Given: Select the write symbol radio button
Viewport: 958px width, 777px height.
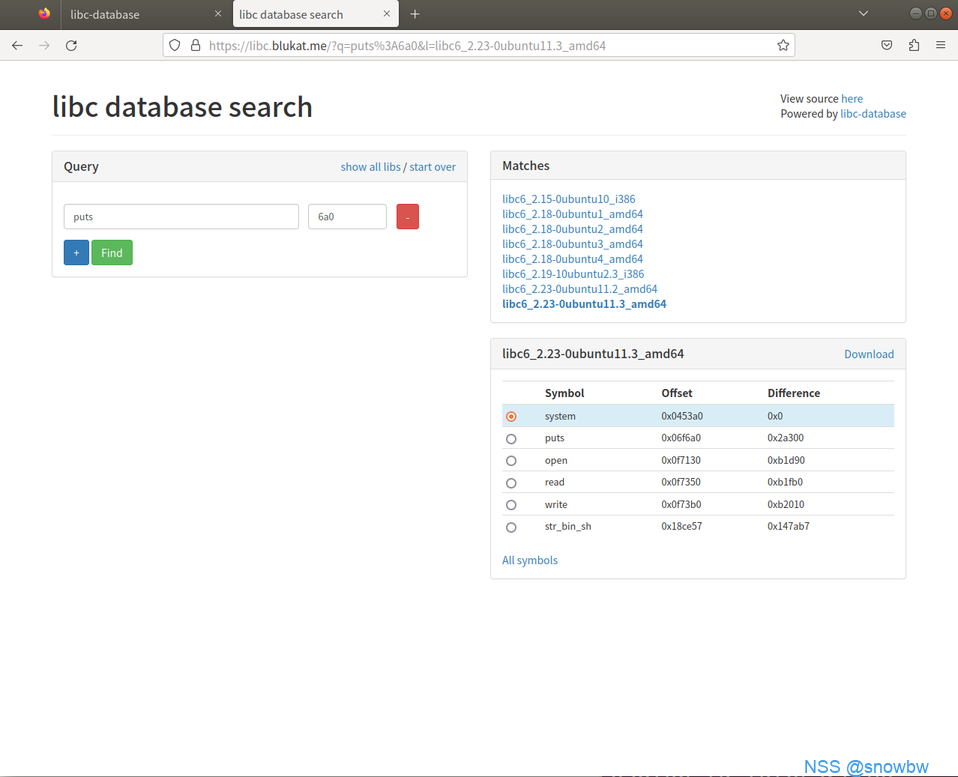Looking at the screenshot, I should click(x=511, y=504).
